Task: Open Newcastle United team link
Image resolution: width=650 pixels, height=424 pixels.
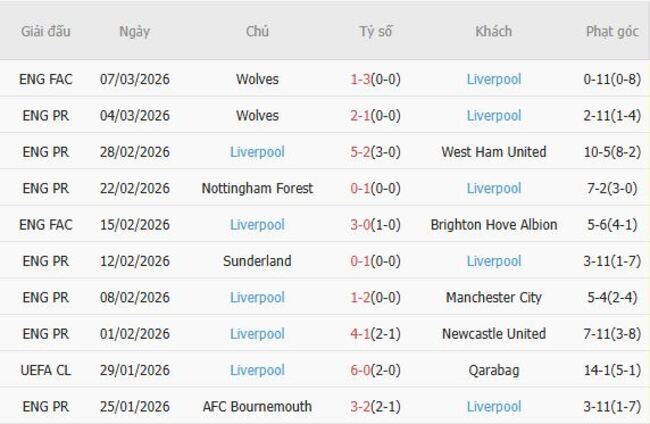Action: click(x=494, y=334)
